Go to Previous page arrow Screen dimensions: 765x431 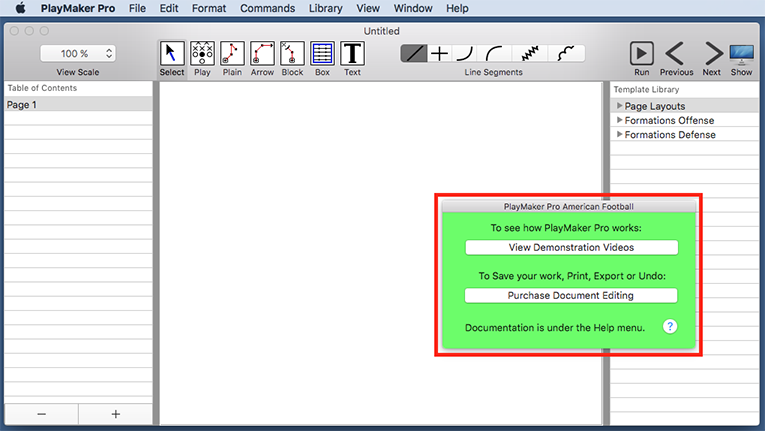point(676,53)
